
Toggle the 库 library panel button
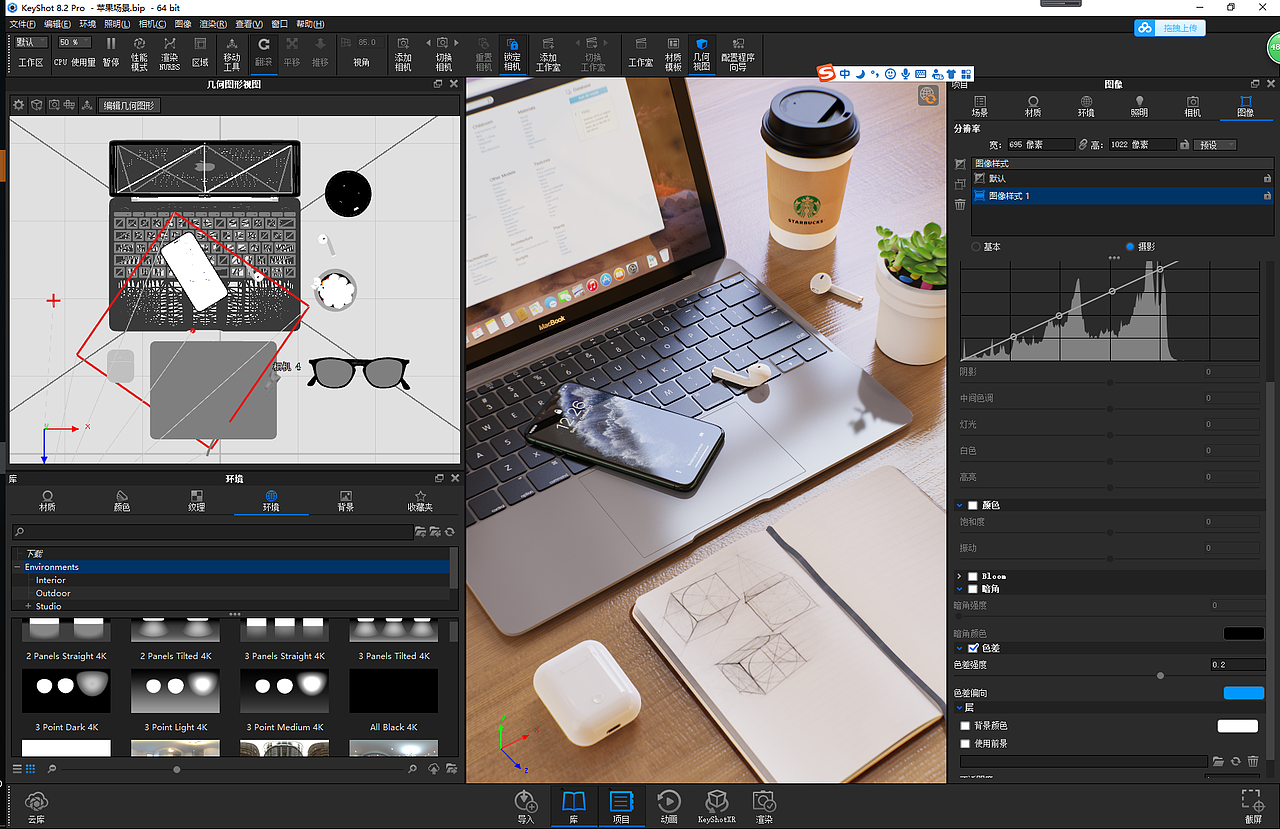pos(574,806)
